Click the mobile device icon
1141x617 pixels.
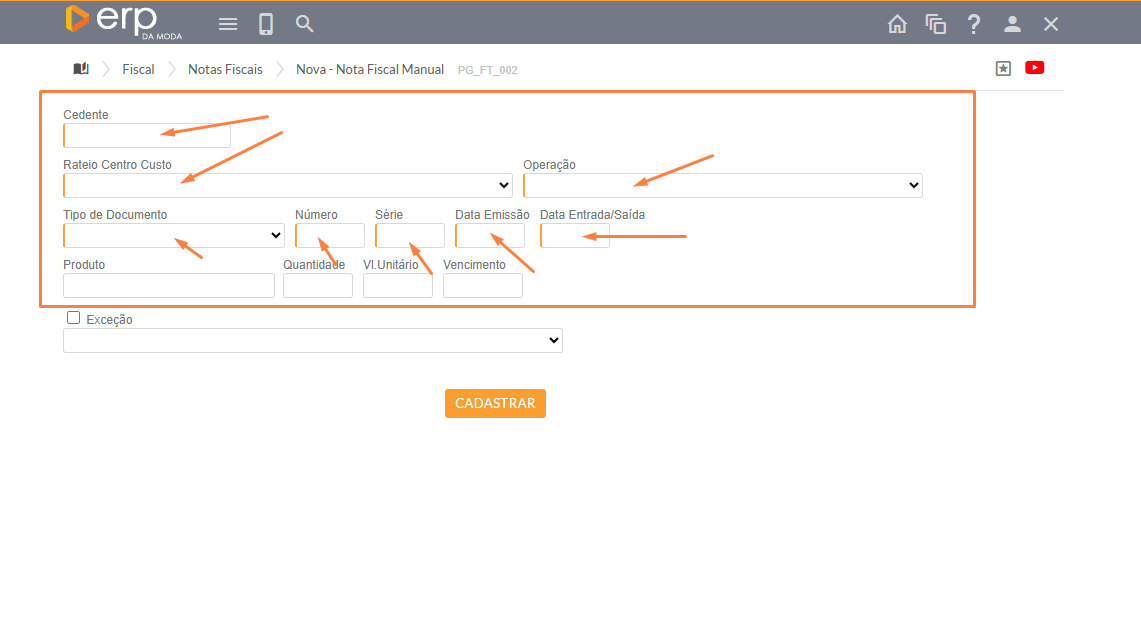[266, 24]
